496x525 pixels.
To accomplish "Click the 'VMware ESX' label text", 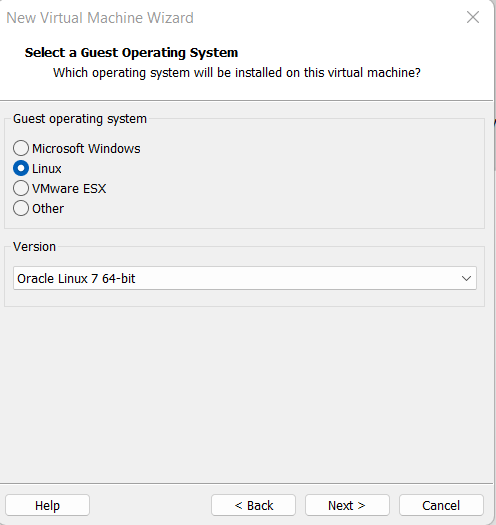I will tap(69, 189).
